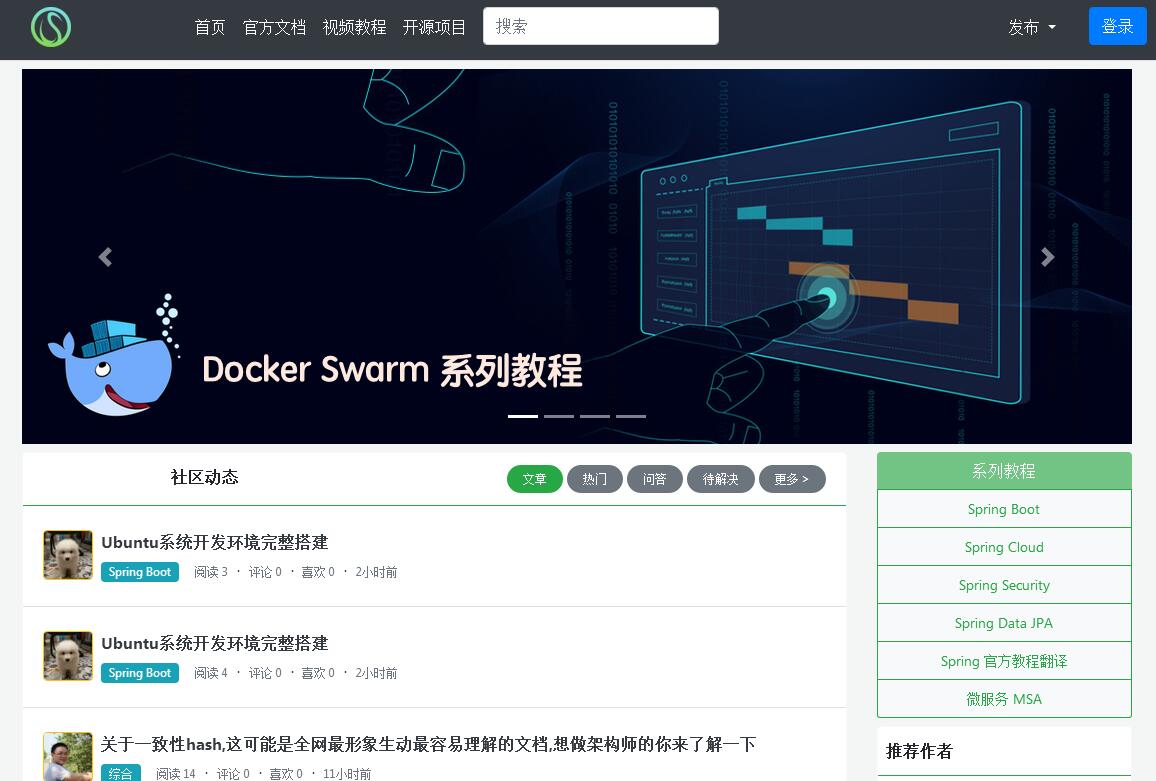Advance carousel with next arrow
The height and width of the screenshot is (781, 1156).
(x=1047, y=257)
